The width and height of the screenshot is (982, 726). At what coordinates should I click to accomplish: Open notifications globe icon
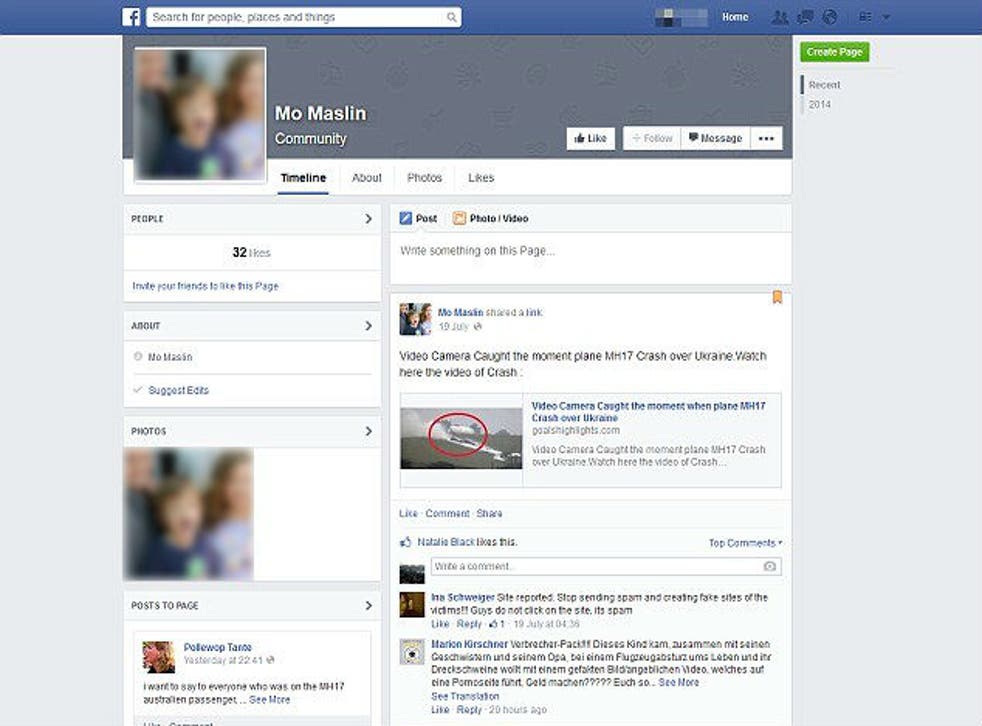pyautogui.click(x=830, y=17)
